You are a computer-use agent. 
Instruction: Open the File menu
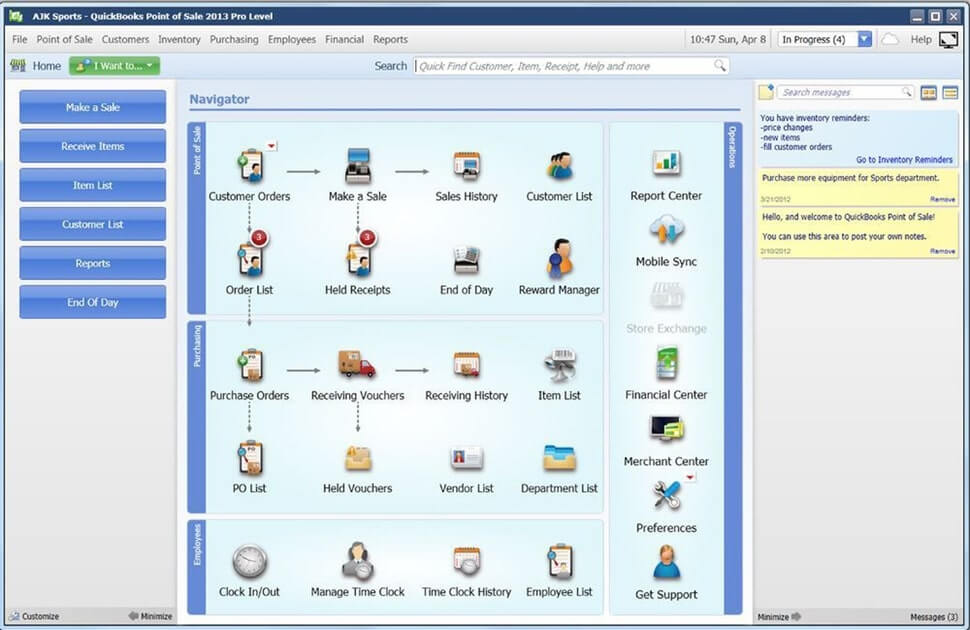(x=20, y=40)
